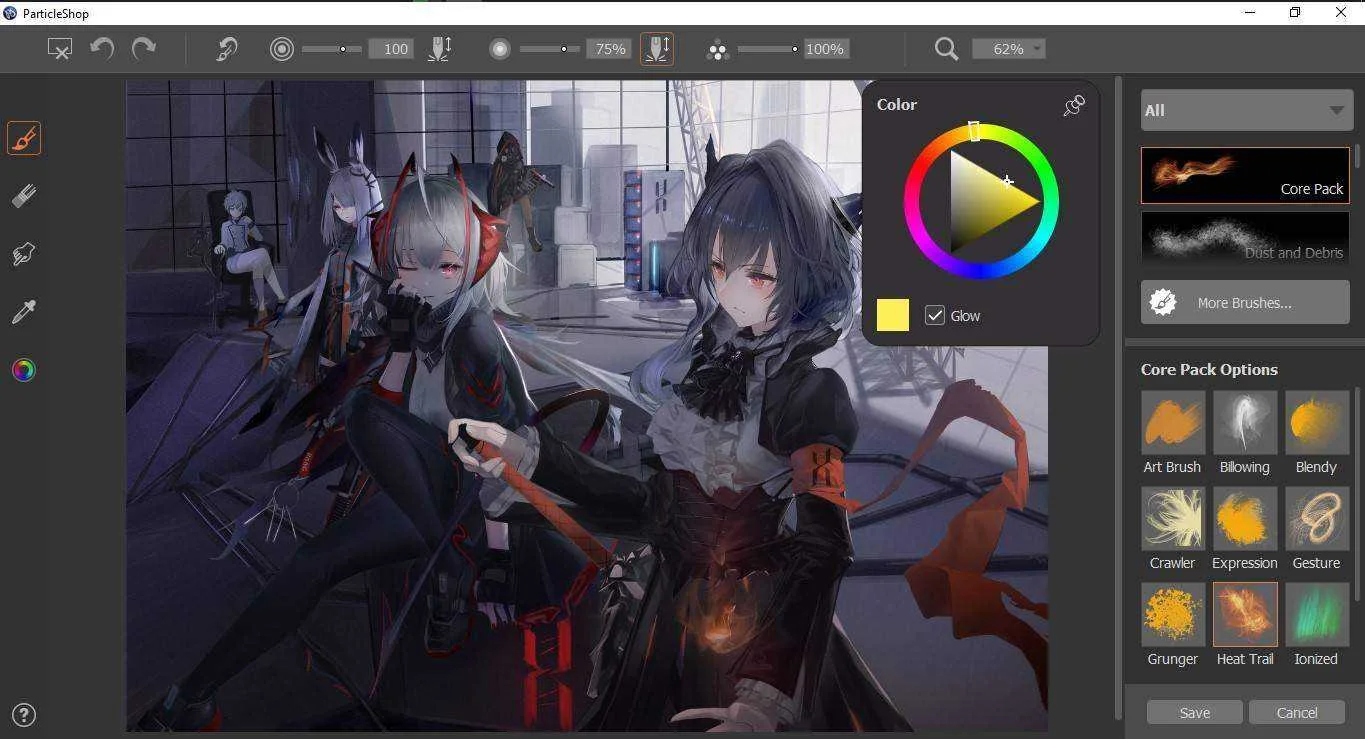Viewport: 1365px width, 739px height.
Task: Select the Dust and Debris brush pack
Action: pos(1245,238)
